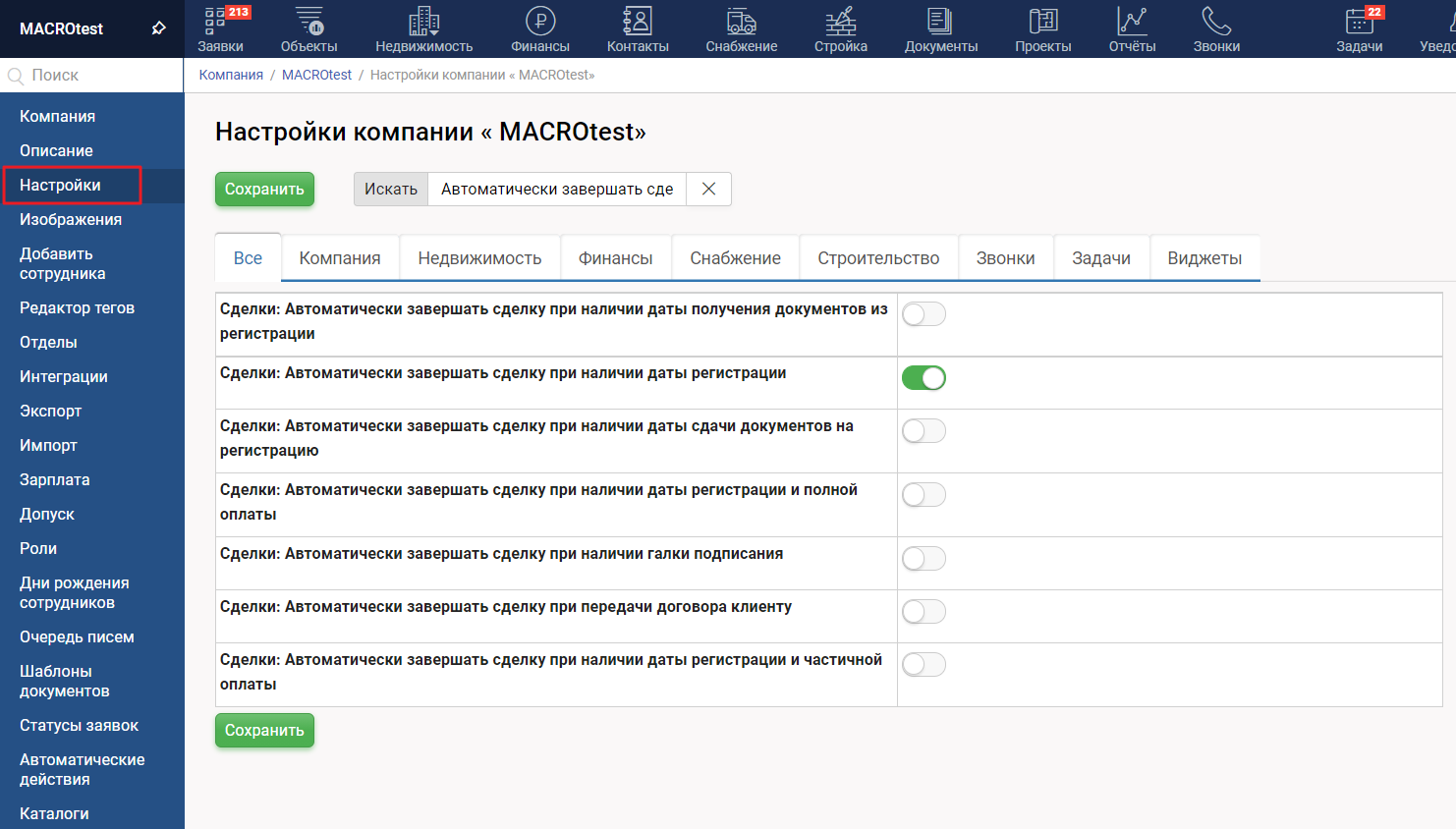This screenshot has height=829, width=1456.
Task: Switch to the Задачи settings tab
Action: point(1101,258)
